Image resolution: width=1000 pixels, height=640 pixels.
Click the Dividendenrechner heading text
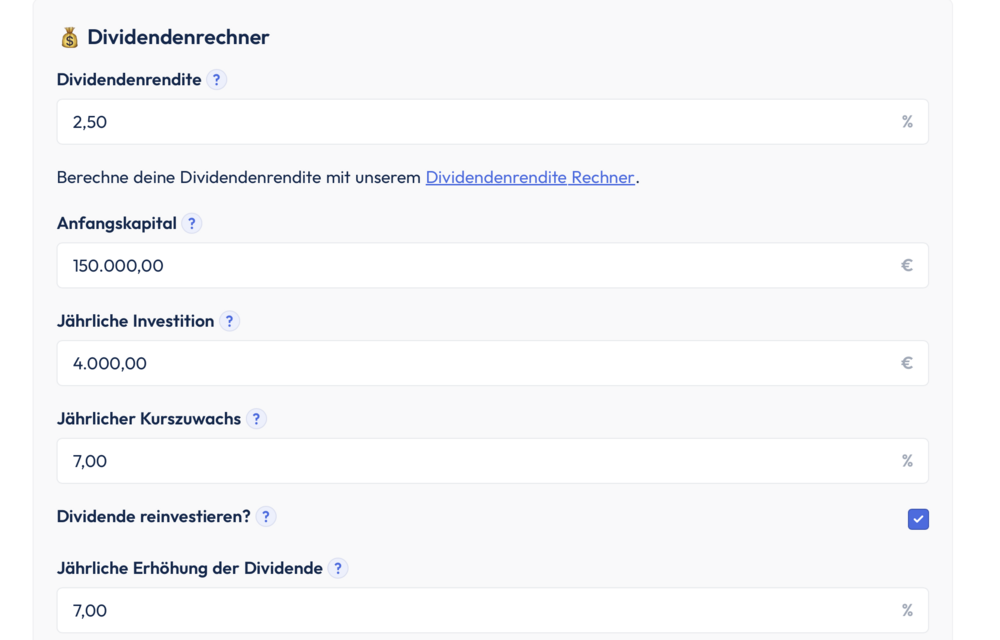click(x=178, y=36)
